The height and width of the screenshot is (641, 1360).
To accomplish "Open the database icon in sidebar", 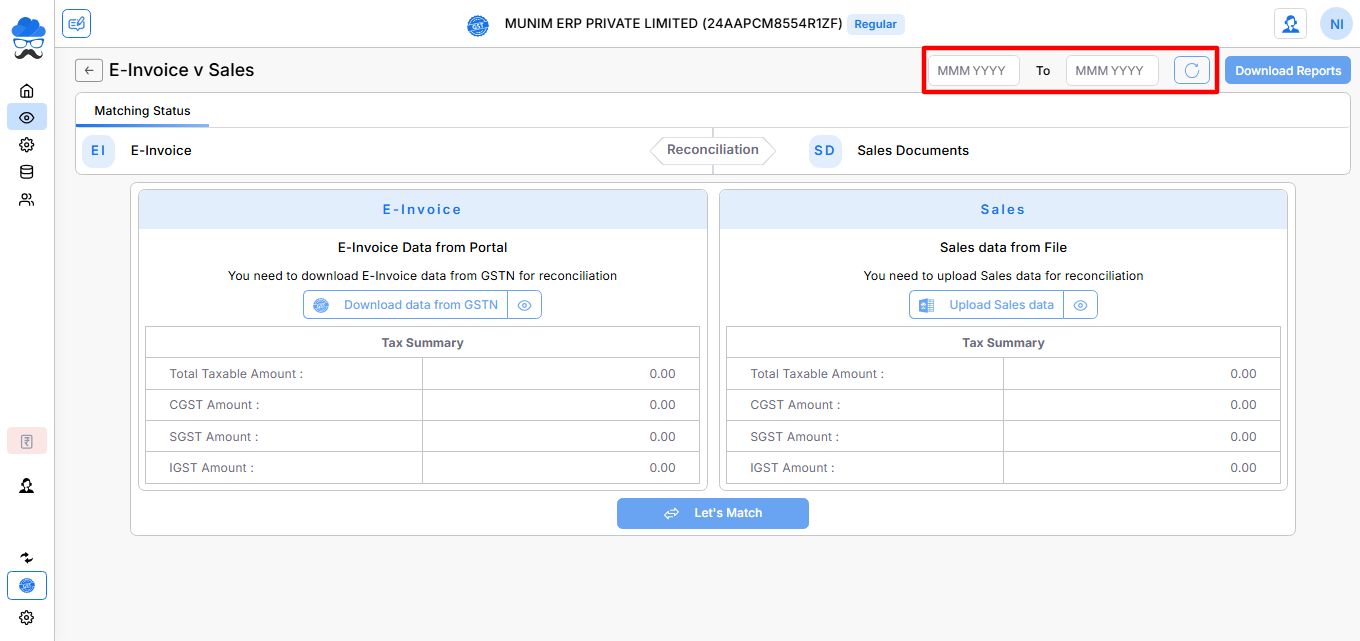I will [x=27, y=172].
